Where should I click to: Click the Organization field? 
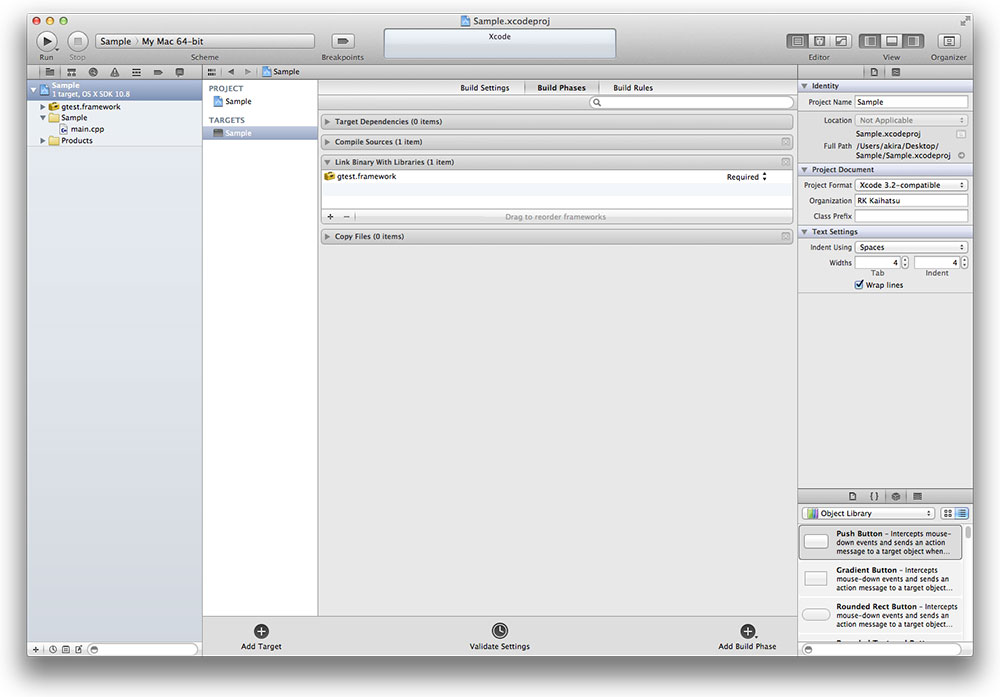[x=911, y=201]
